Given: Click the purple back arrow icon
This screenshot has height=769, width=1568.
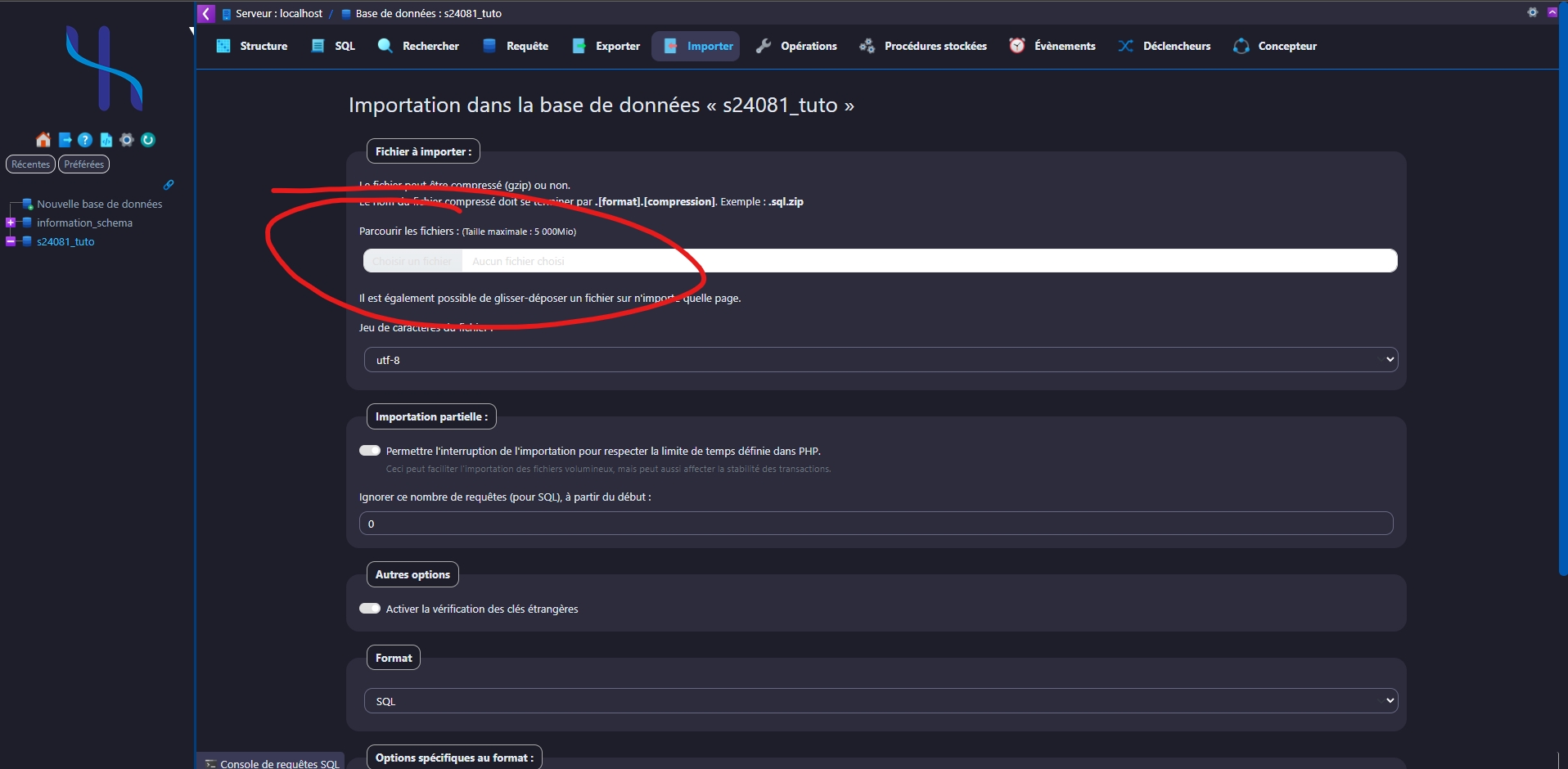Looking at the screenshot, I should coord(206,13).
